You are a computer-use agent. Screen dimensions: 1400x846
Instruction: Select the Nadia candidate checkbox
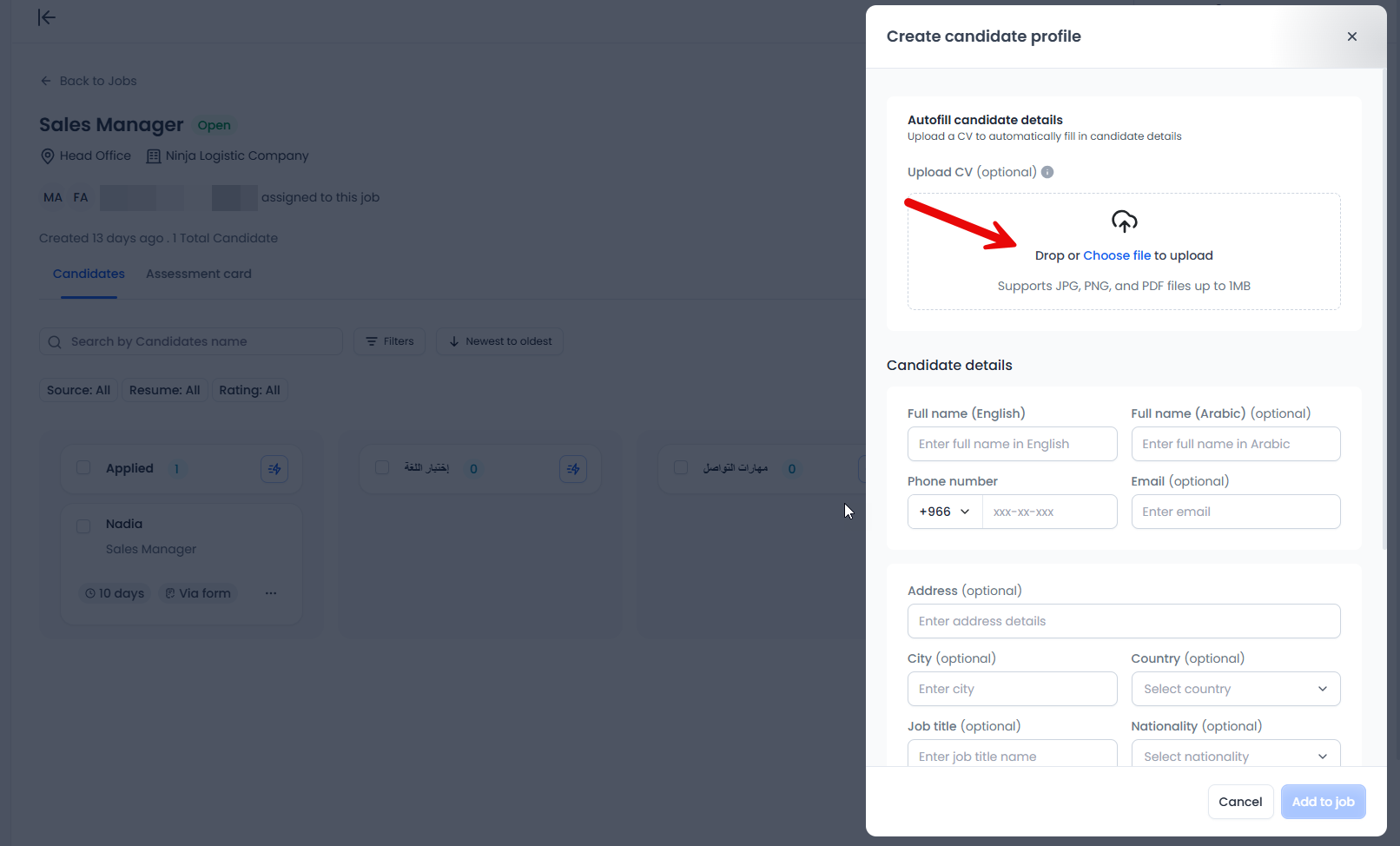pos(83,525)
